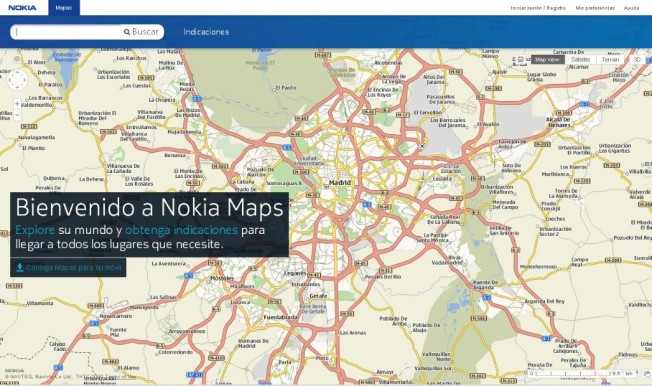Image resolution: width=652 pixels, height=386 pixels.
Task: Zoom in with the plus button
Action: [17, 104]
